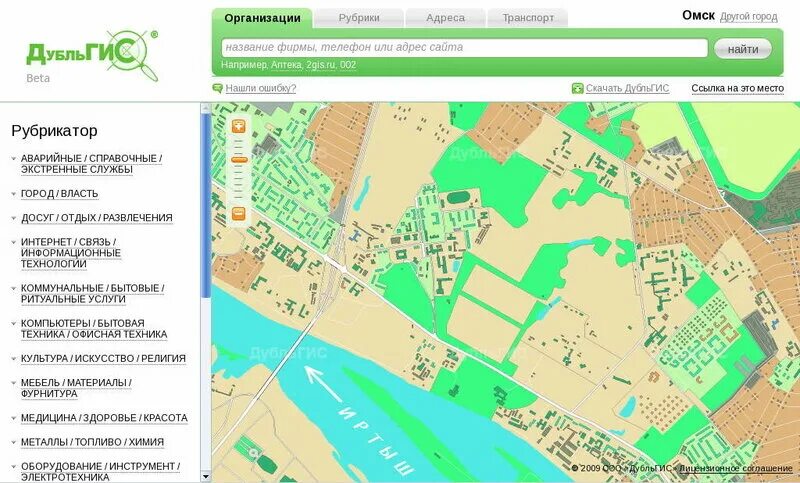Open Лицензионное соглашение link on map
Viewport: 800px width, 483px height.
736,468
